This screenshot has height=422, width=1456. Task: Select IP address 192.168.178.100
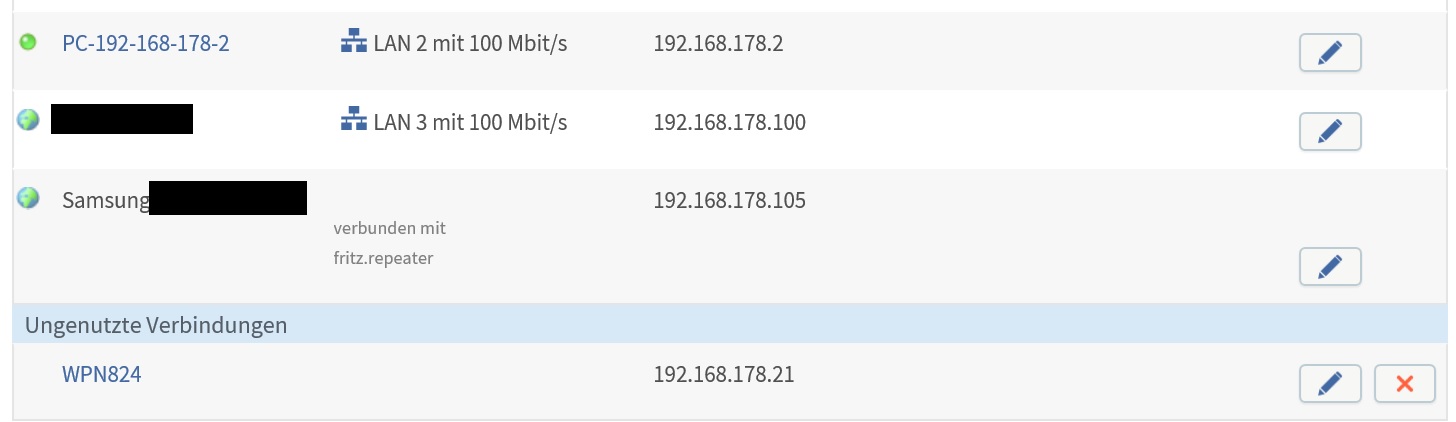(x=728, y=122)
